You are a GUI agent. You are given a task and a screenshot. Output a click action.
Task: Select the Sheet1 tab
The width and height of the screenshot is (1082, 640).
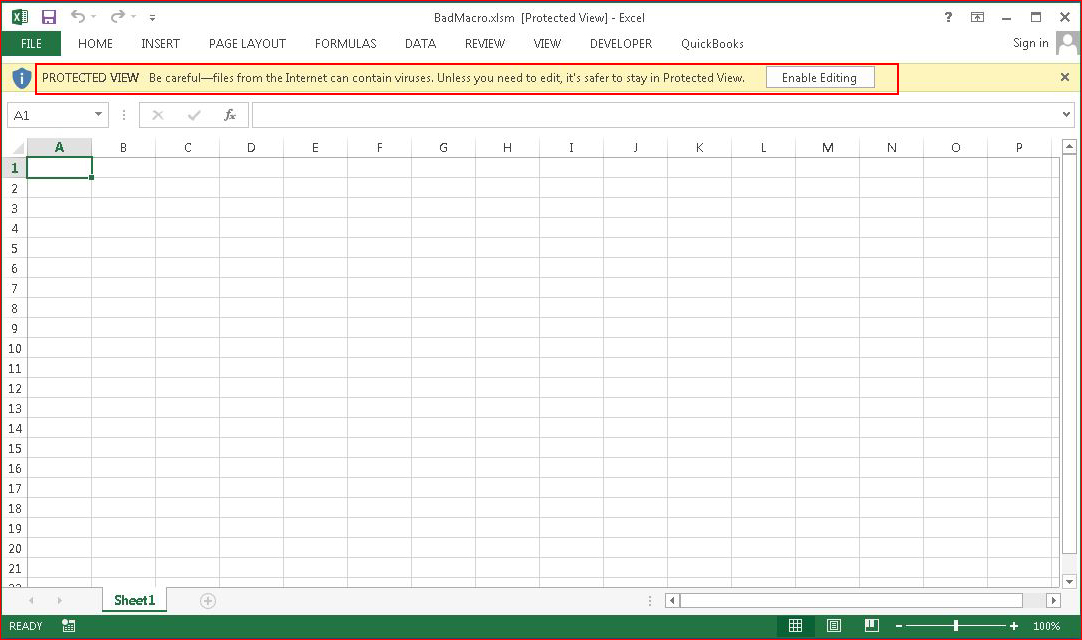pyautogui.click(x=135, y=600)
